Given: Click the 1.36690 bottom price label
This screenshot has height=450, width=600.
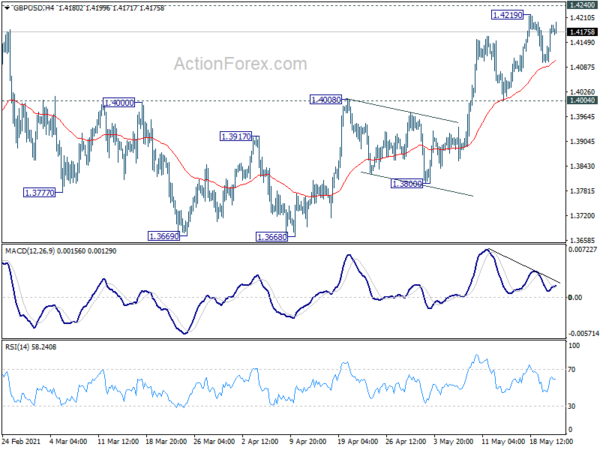Looking at the screenshot, I should pyautogui.click(x=164, y=236).
